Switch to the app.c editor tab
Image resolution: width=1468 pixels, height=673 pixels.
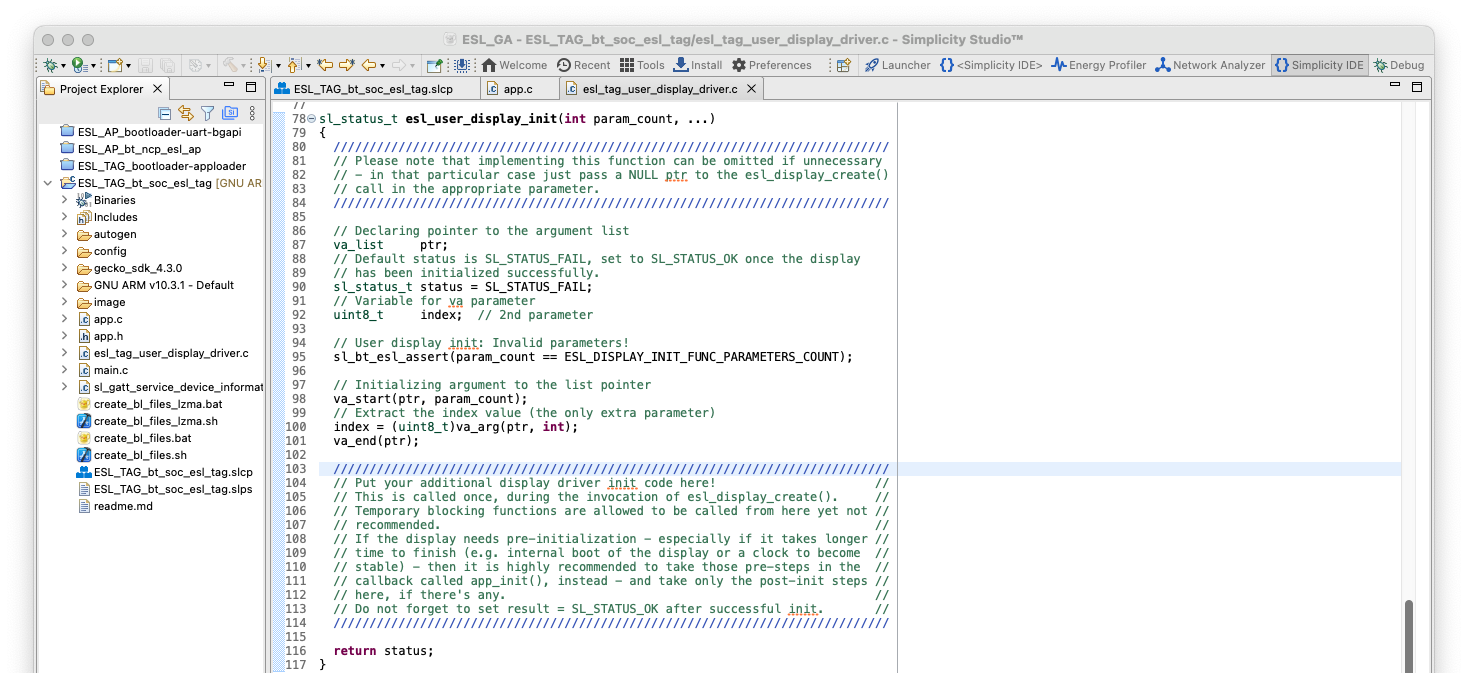click(516, 89)
